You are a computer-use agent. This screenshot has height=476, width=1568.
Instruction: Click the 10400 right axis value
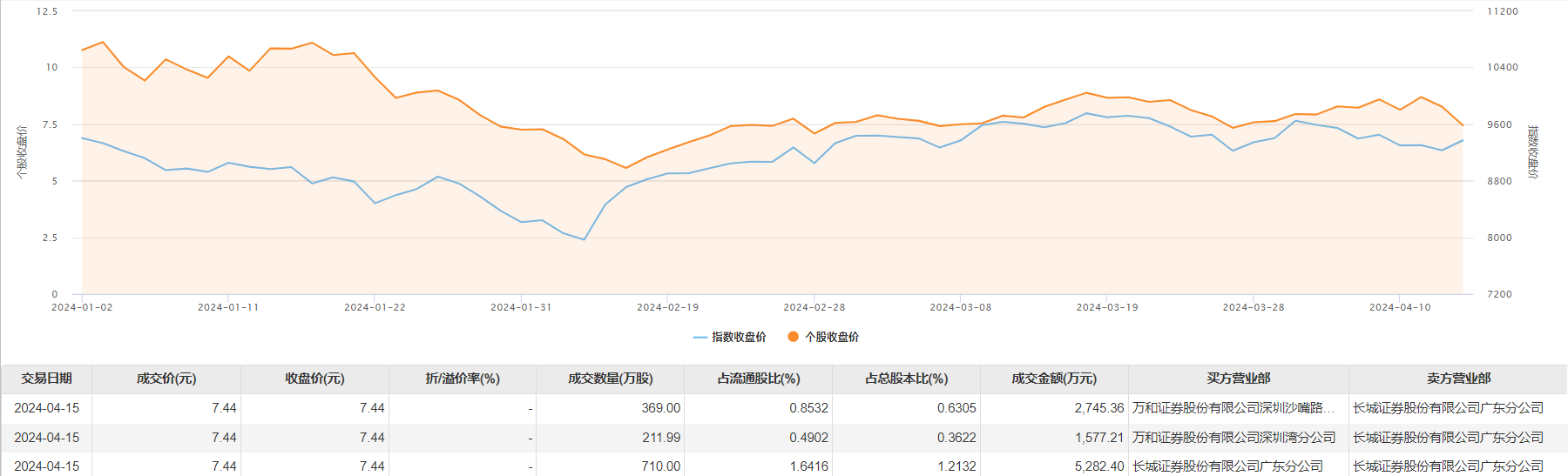(x=1502, y=67)
